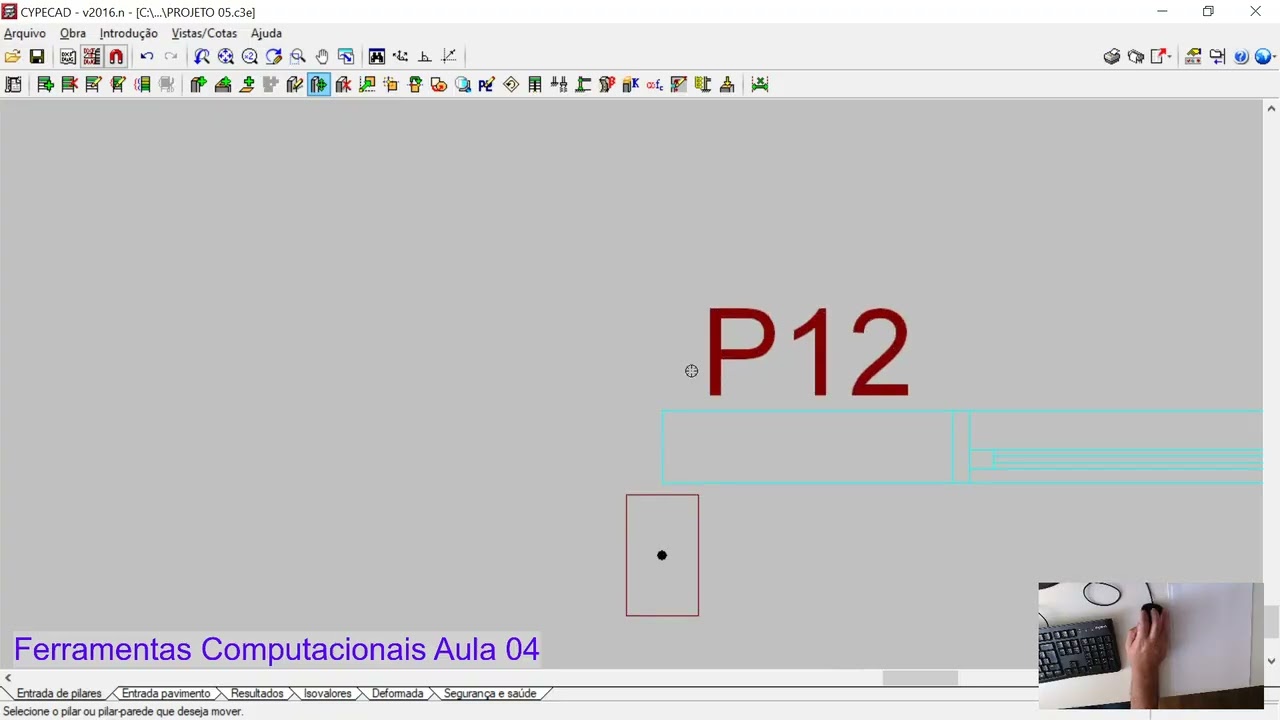Open the Obra menu
1280x720 pixels.
pos(73,33)
